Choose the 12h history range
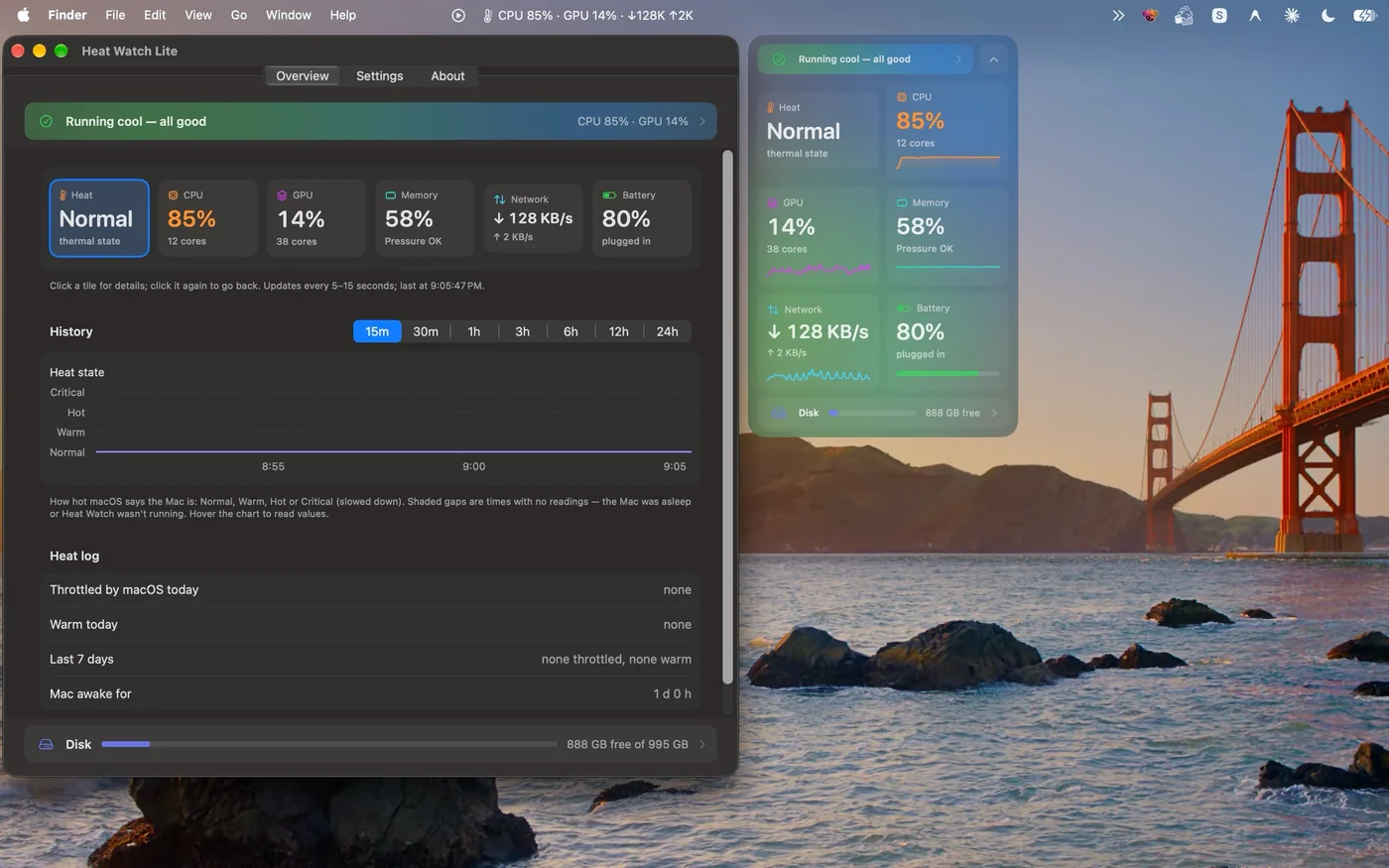This screenshot has width=1389, height=868. pos(619,331)
